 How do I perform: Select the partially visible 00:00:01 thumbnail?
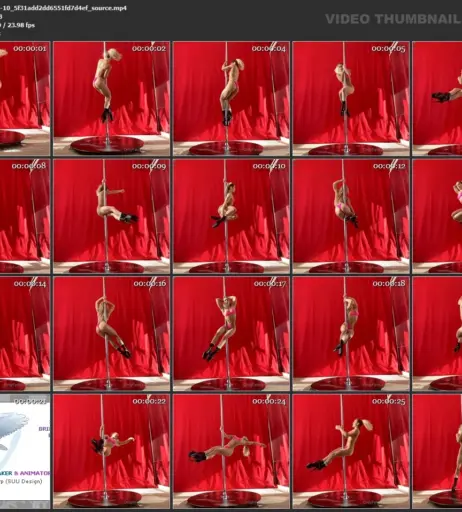click(25, 99)
